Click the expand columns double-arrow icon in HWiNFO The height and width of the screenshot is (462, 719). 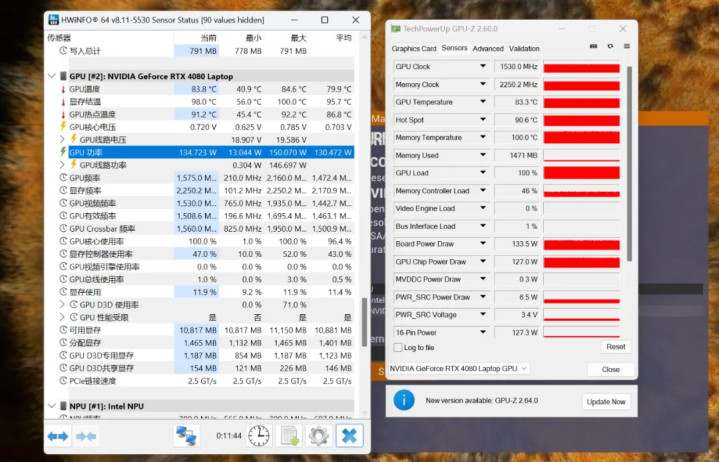tap(58, 436)
